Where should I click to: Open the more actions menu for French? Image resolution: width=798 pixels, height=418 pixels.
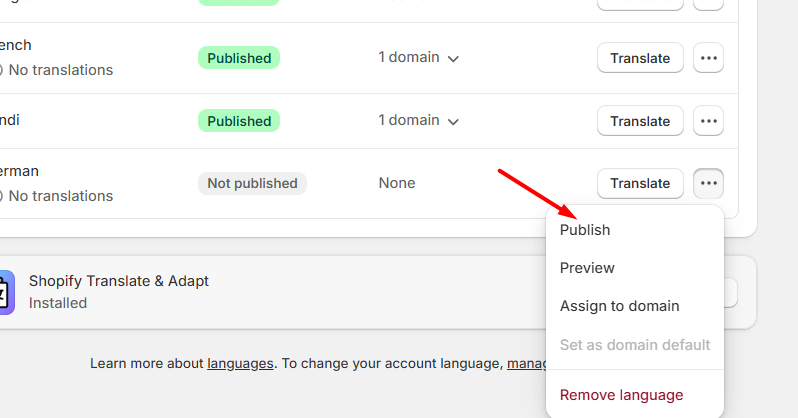708,58
